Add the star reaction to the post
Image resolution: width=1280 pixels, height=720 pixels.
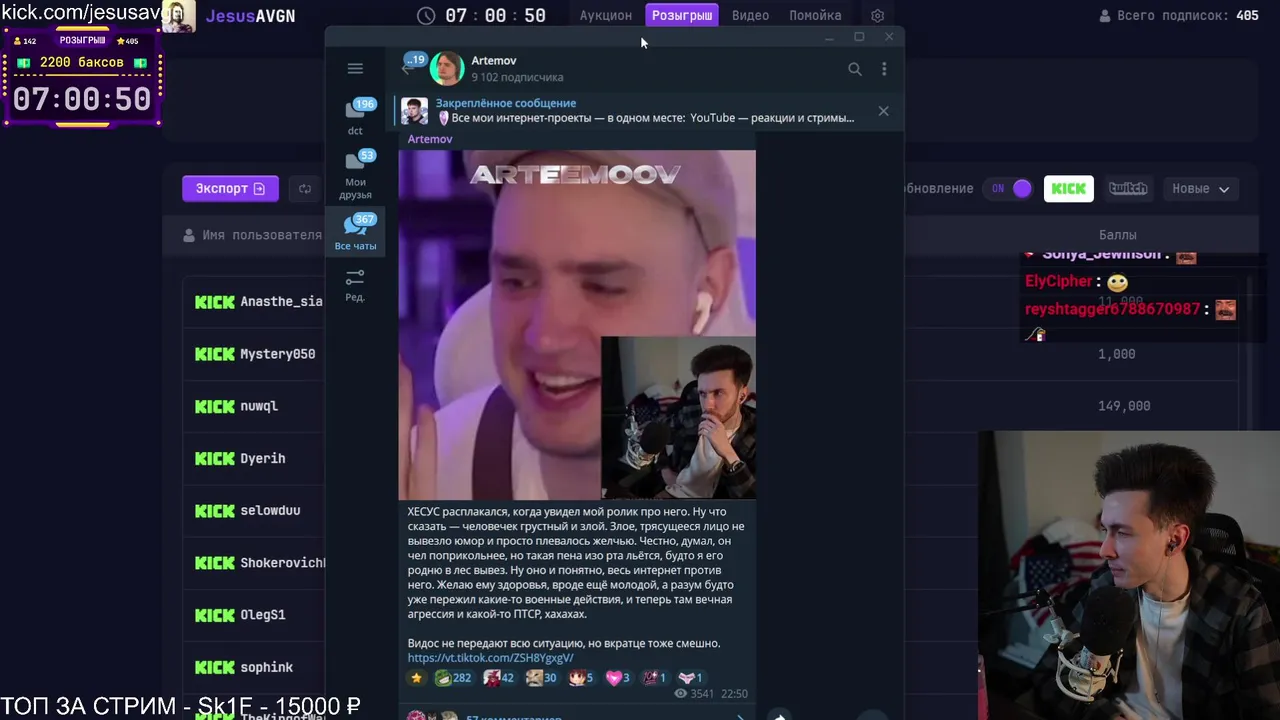click(417, 678)
